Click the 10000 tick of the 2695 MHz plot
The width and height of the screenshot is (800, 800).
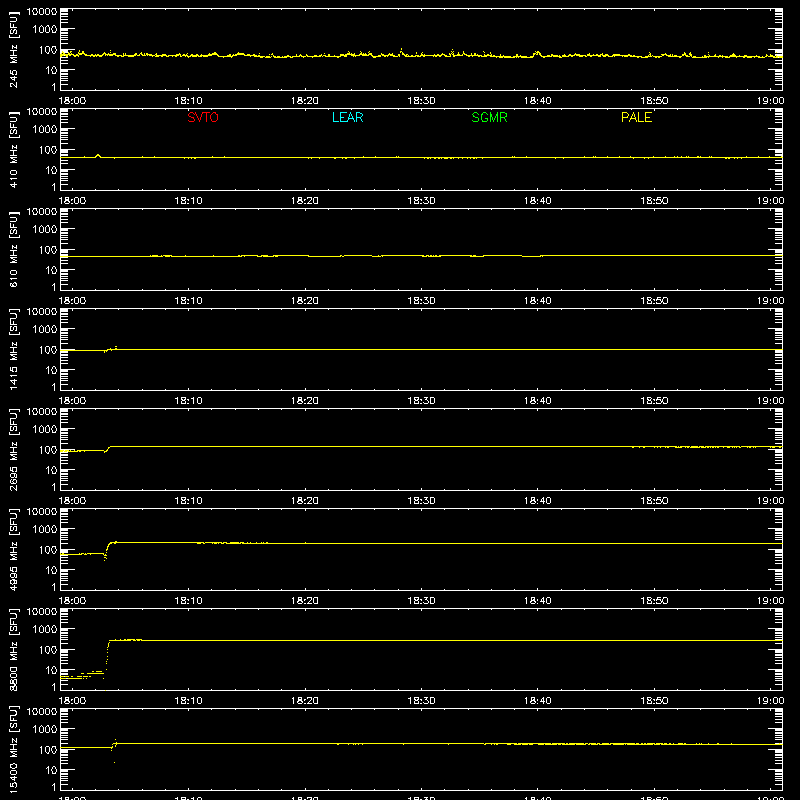[42, 411]
